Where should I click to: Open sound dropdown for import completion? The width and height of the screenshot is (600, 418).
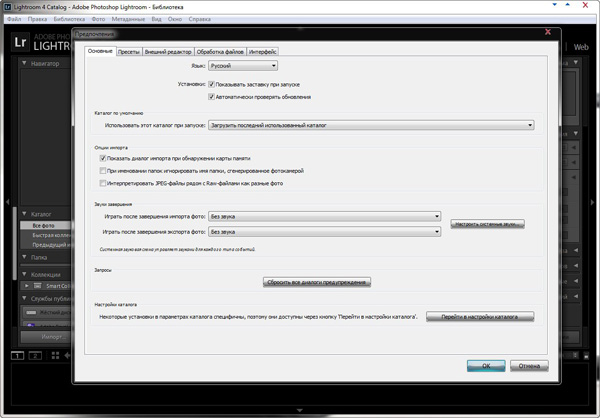(324, 216)
